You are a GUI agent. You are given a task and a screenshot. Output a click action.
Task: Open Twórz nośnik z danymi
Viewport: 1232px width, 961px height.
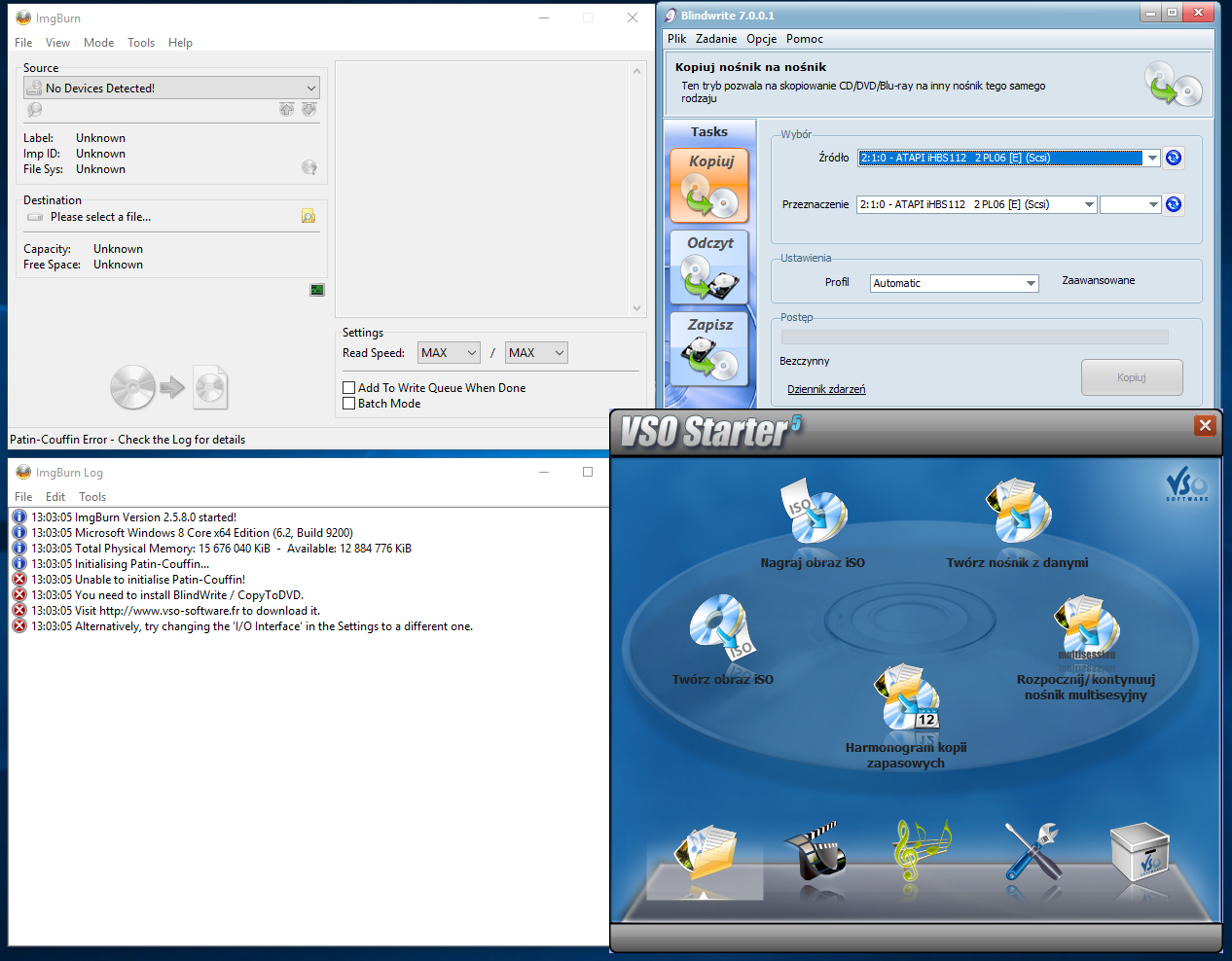click(x=1018, y=522)
